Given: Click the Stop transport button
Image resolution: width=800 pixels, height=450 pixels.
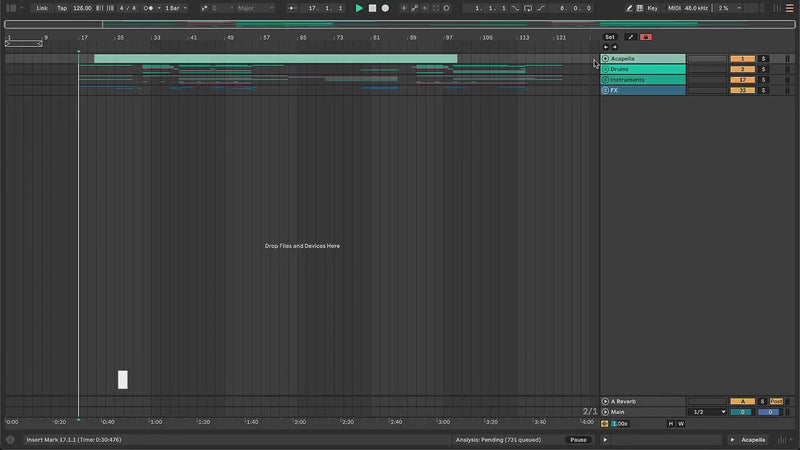Looking at the screenshot, I should [372, 8].
